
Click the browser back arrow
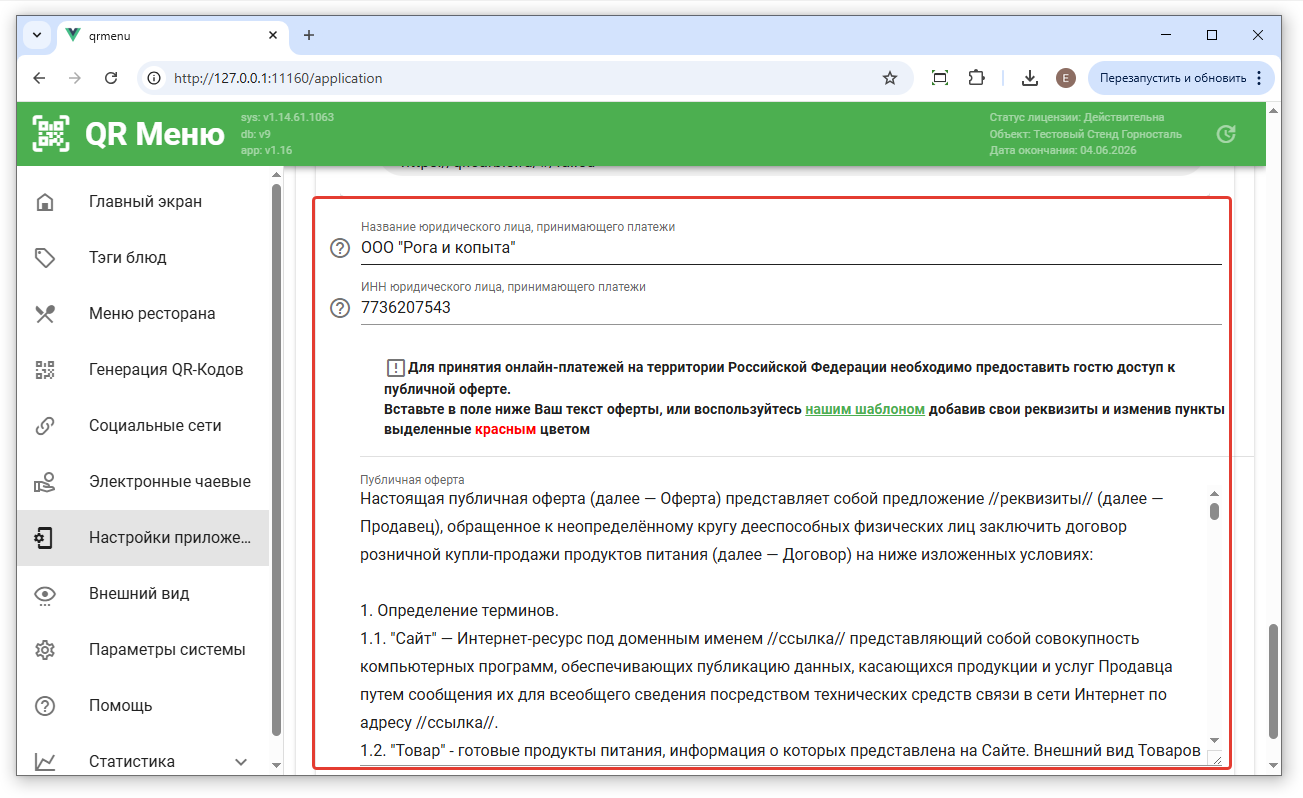click(x=39, y=78)
